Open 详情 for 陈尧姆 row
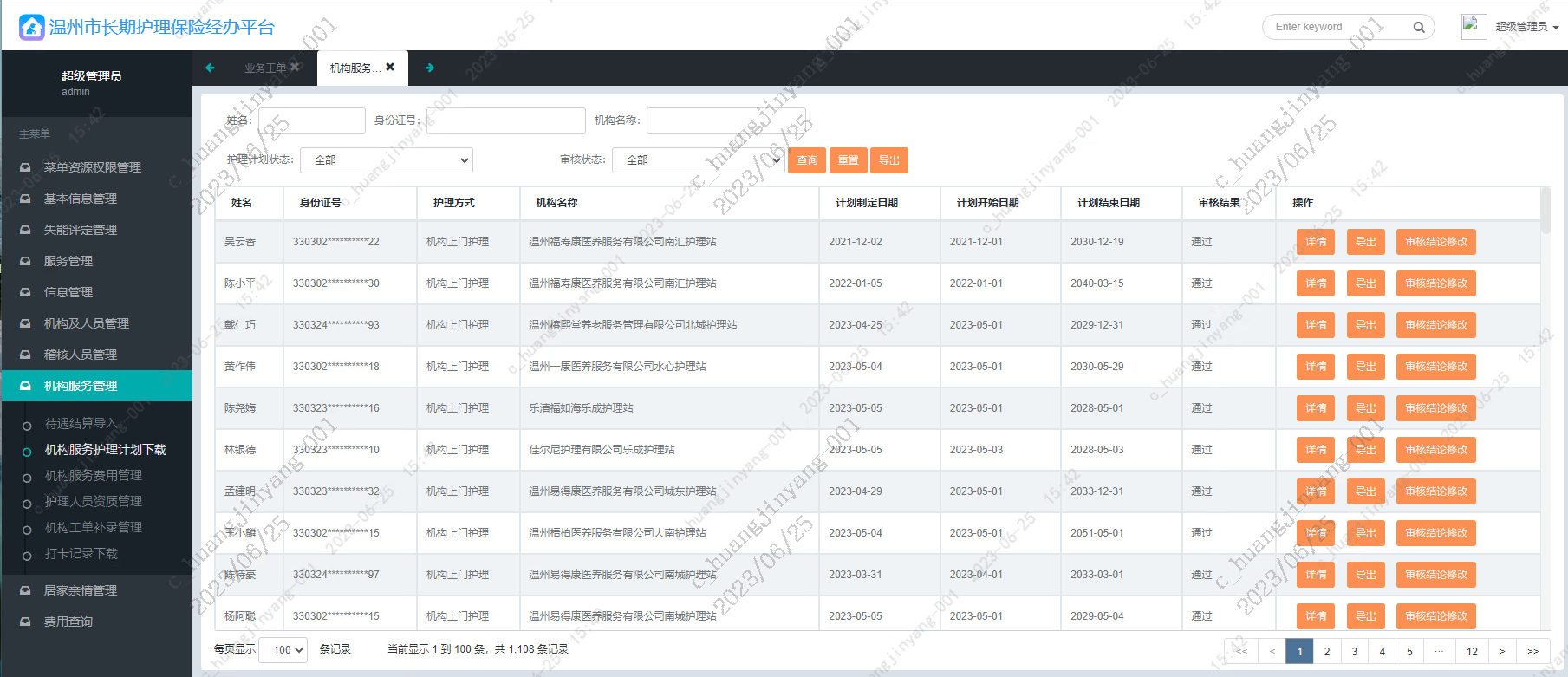 1316,408
